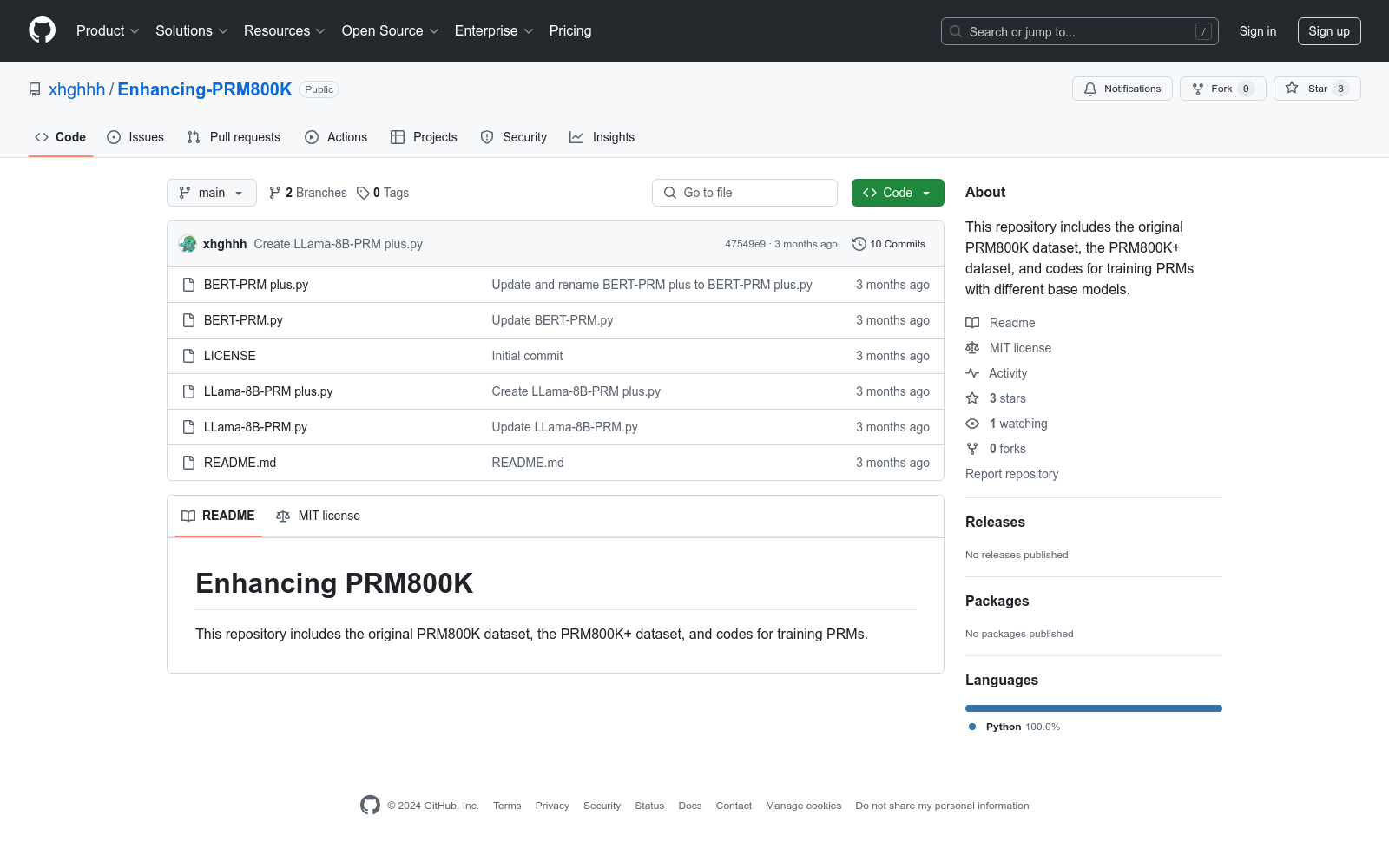Open the 10 Commits link
Image resolution: width=1389 pixels, height=868 pixels.
(x=889, y=244)
